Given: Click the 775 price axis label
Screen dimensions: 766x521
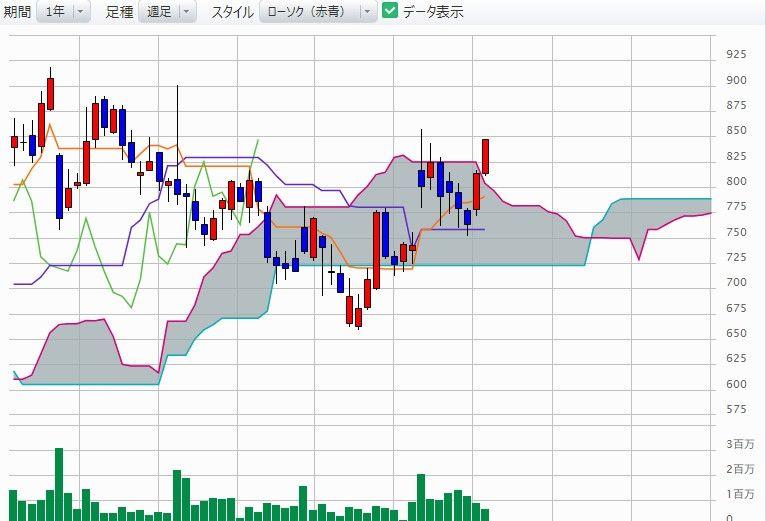Looking at the screenshot, I should coord(736,207).
